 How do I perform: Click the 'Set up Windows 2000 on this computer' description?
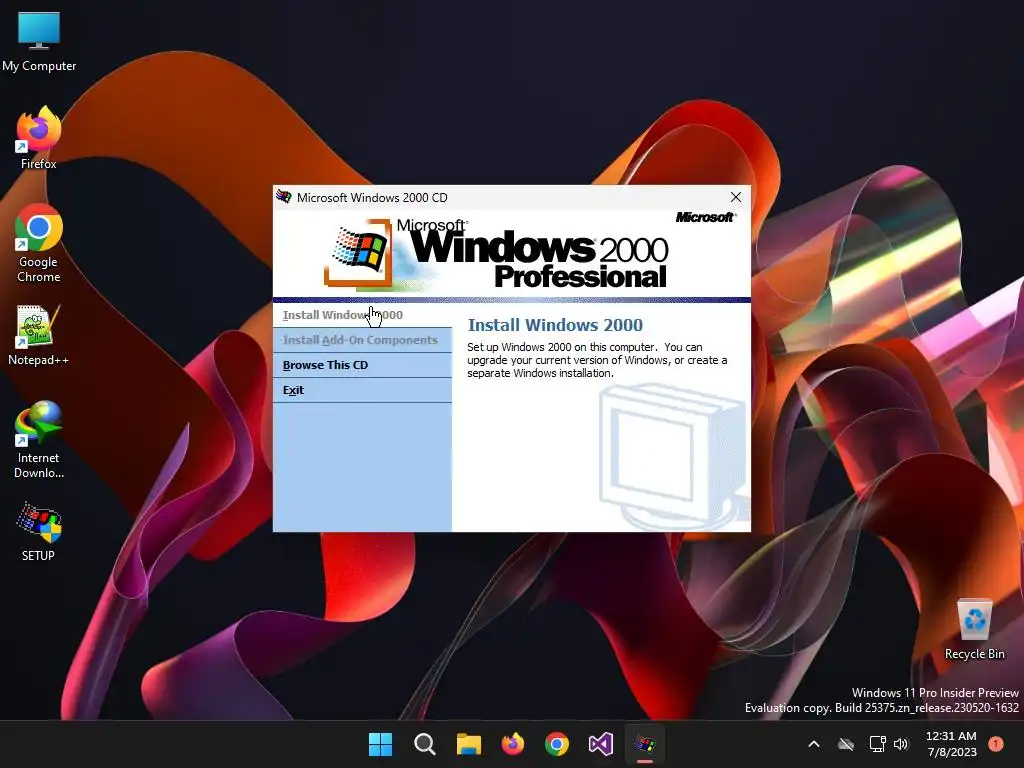597,360
